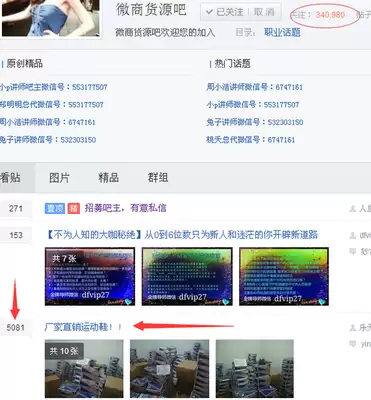Screen dimensions: 371x400
Task: Open the second dfvip27 post thumbnail
Action: [x=187, y=277]
